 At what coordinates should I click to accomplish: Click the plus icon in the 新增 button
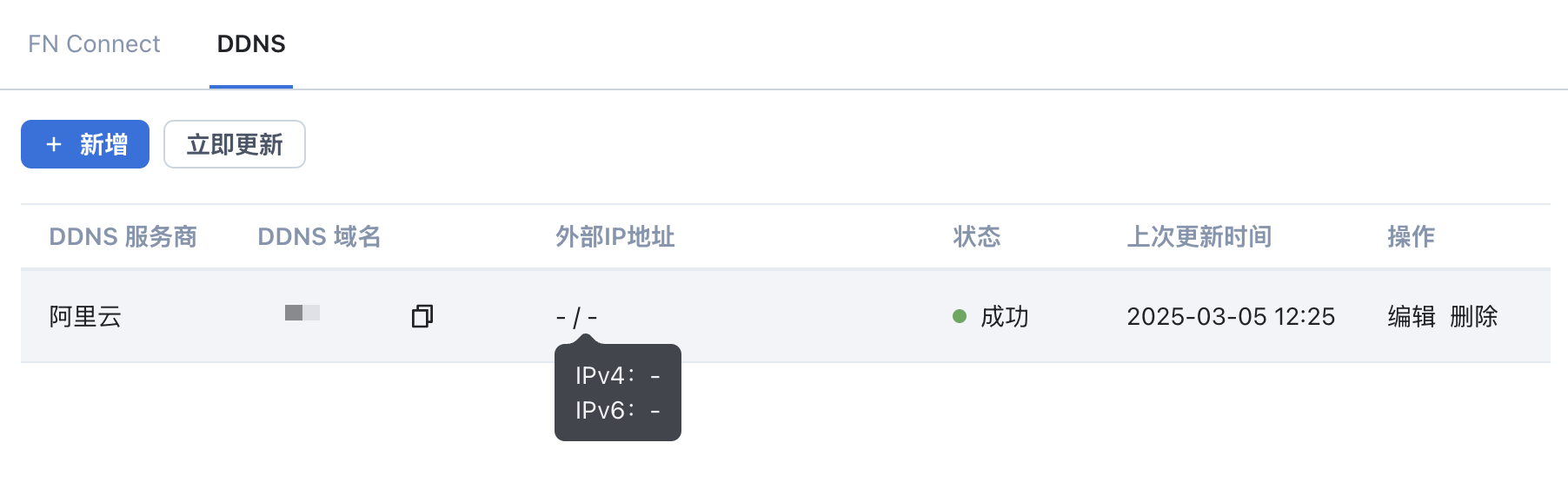click(54, 144)
